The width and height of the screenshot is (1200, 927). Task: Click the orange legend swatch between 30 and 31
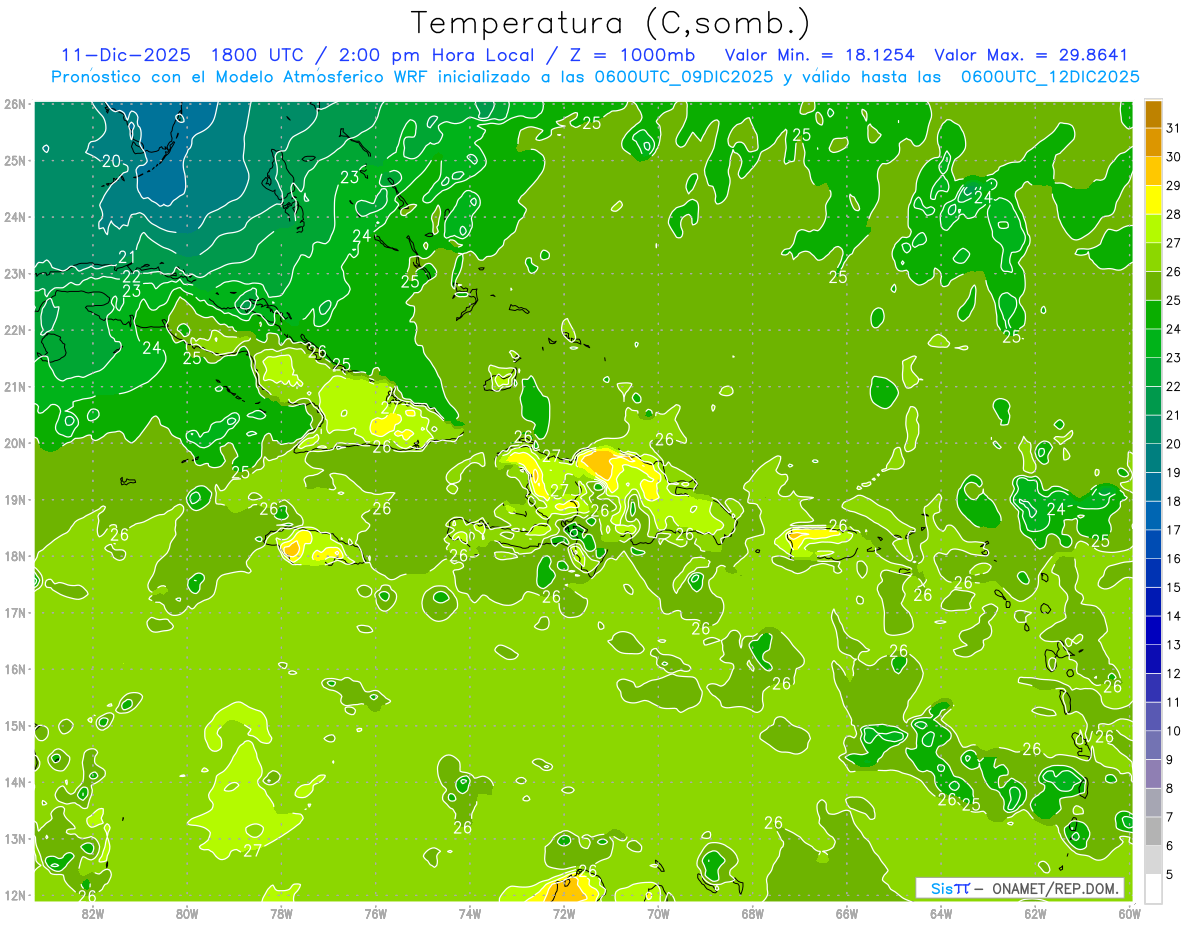(1153, 143)
